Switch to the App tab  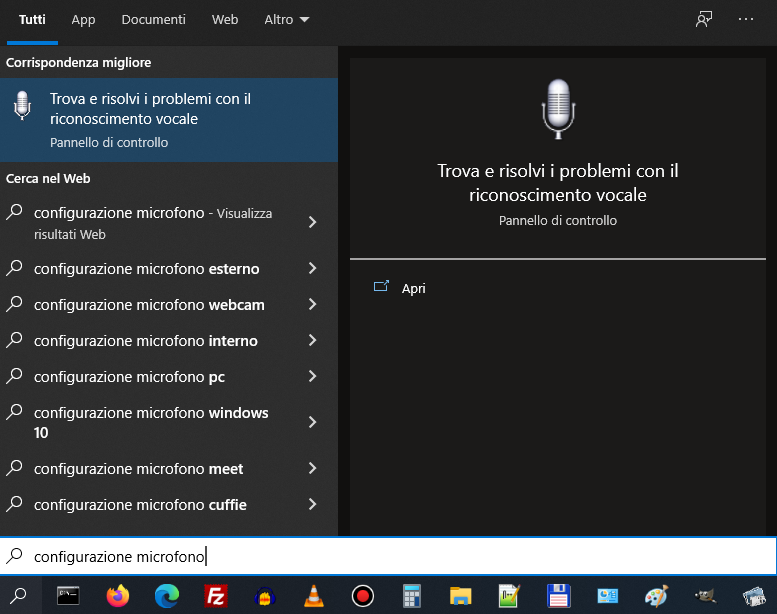pos(83,20)
